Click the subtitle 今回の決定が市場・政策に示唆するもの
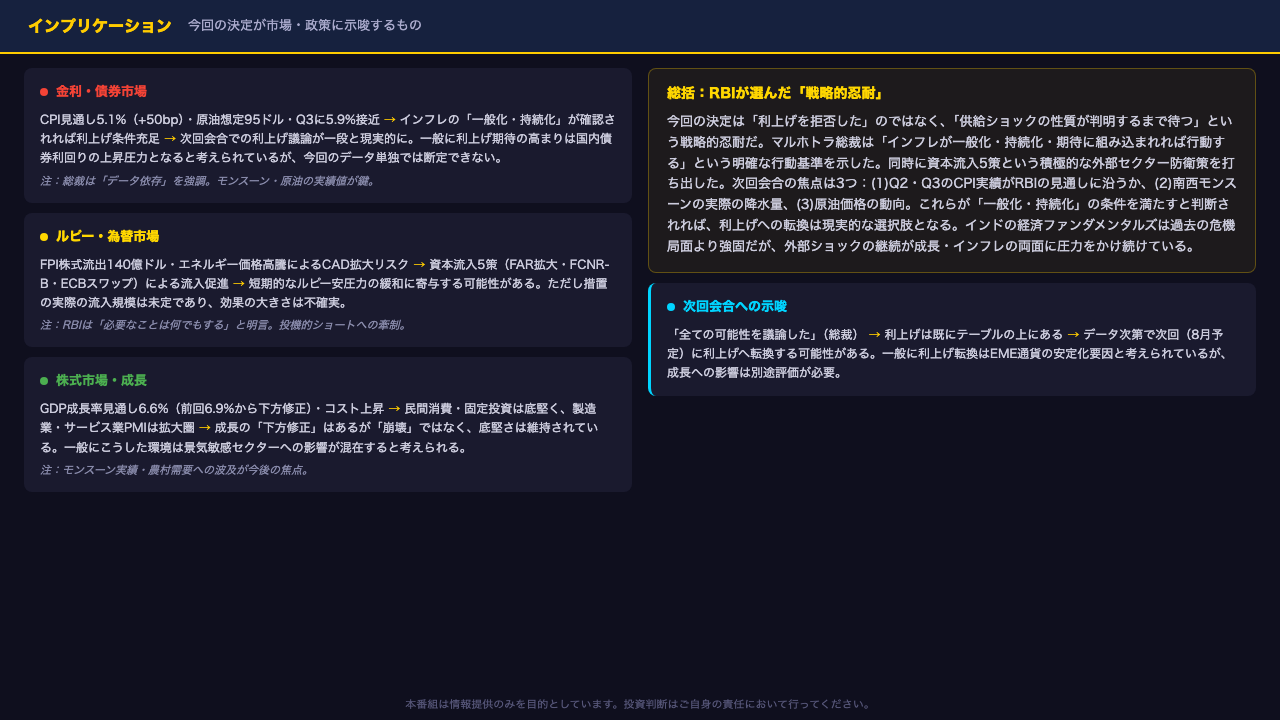Image resolution: width=1280 pixels, height=720 pixels. tap(305, 25)
